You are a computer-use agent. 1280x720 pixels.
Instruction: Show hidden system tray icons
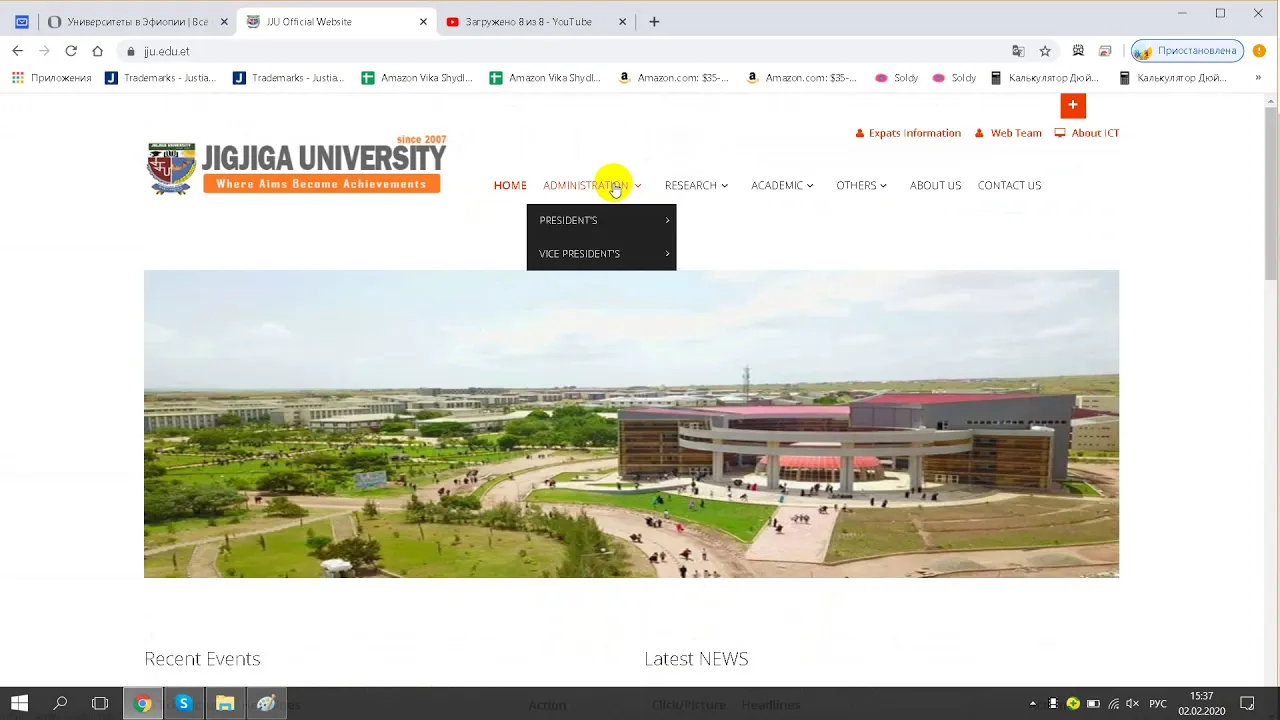click(1033, 704)
